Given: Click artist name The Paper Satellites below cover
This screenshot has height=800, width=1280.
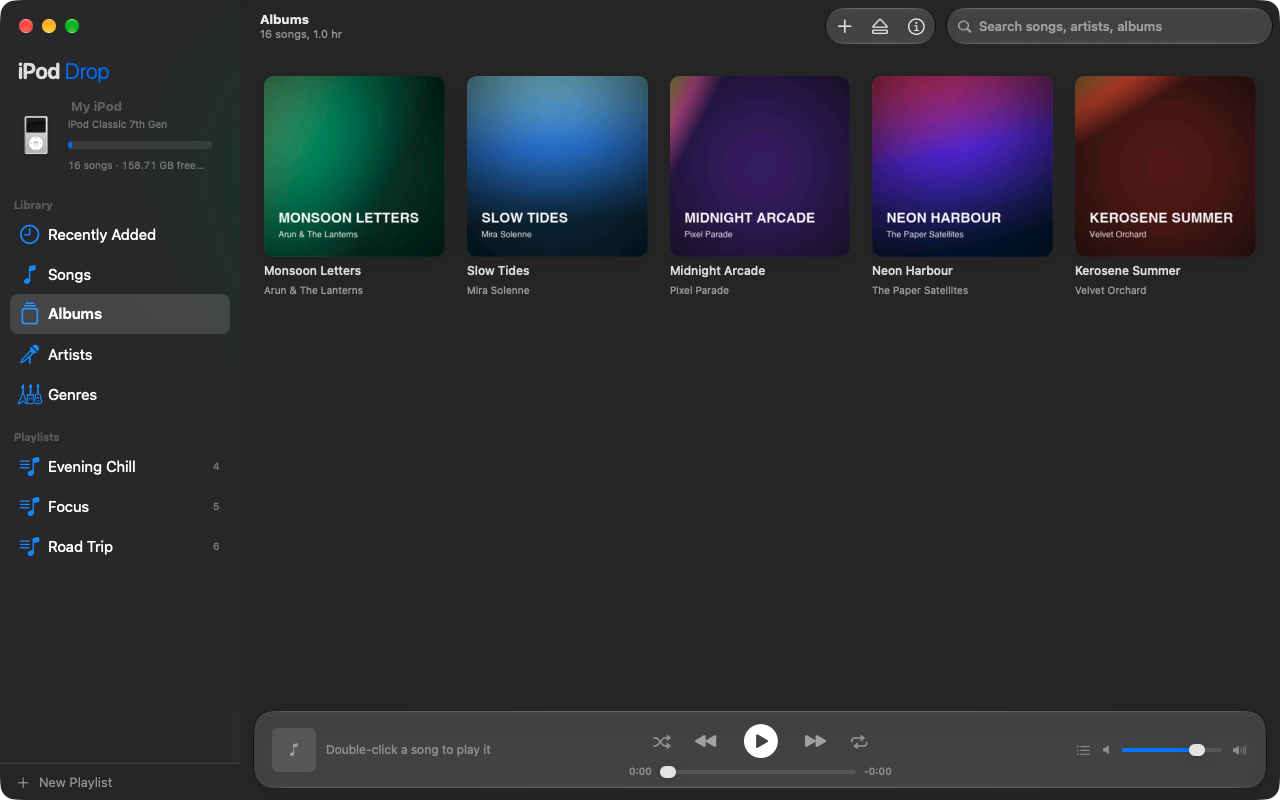Looking at the screenshot, I should point(920,291).
